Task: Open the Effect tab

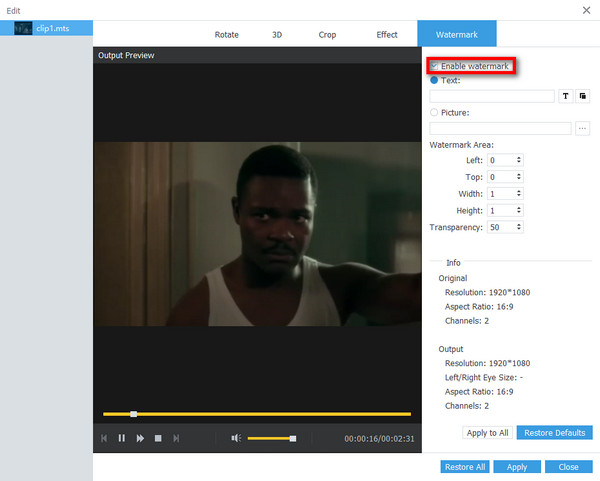Action: (x=387, y=35)
